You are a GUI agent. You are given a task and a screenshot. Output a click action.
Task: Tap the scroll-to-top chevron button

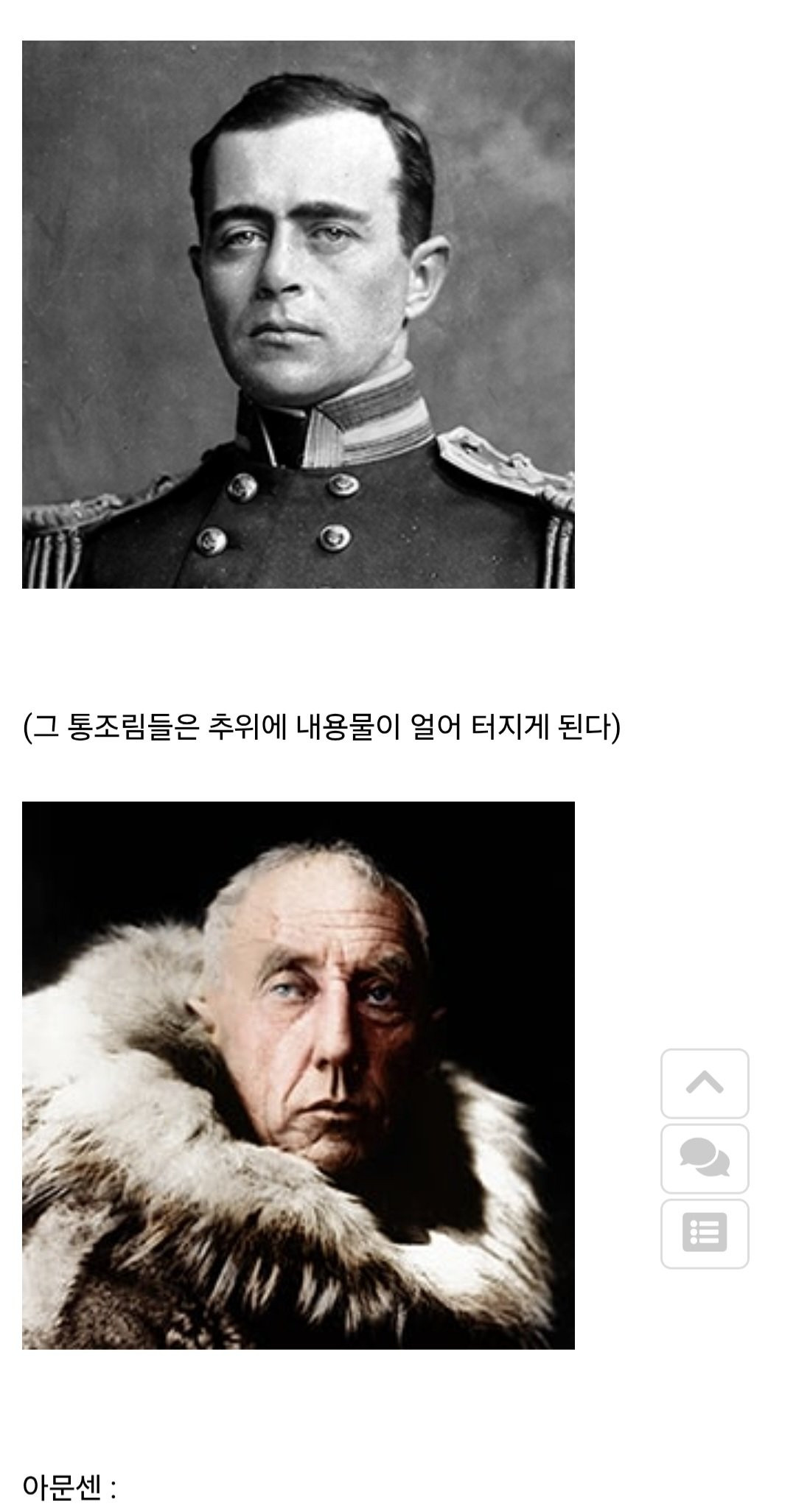pos(705,1083)
